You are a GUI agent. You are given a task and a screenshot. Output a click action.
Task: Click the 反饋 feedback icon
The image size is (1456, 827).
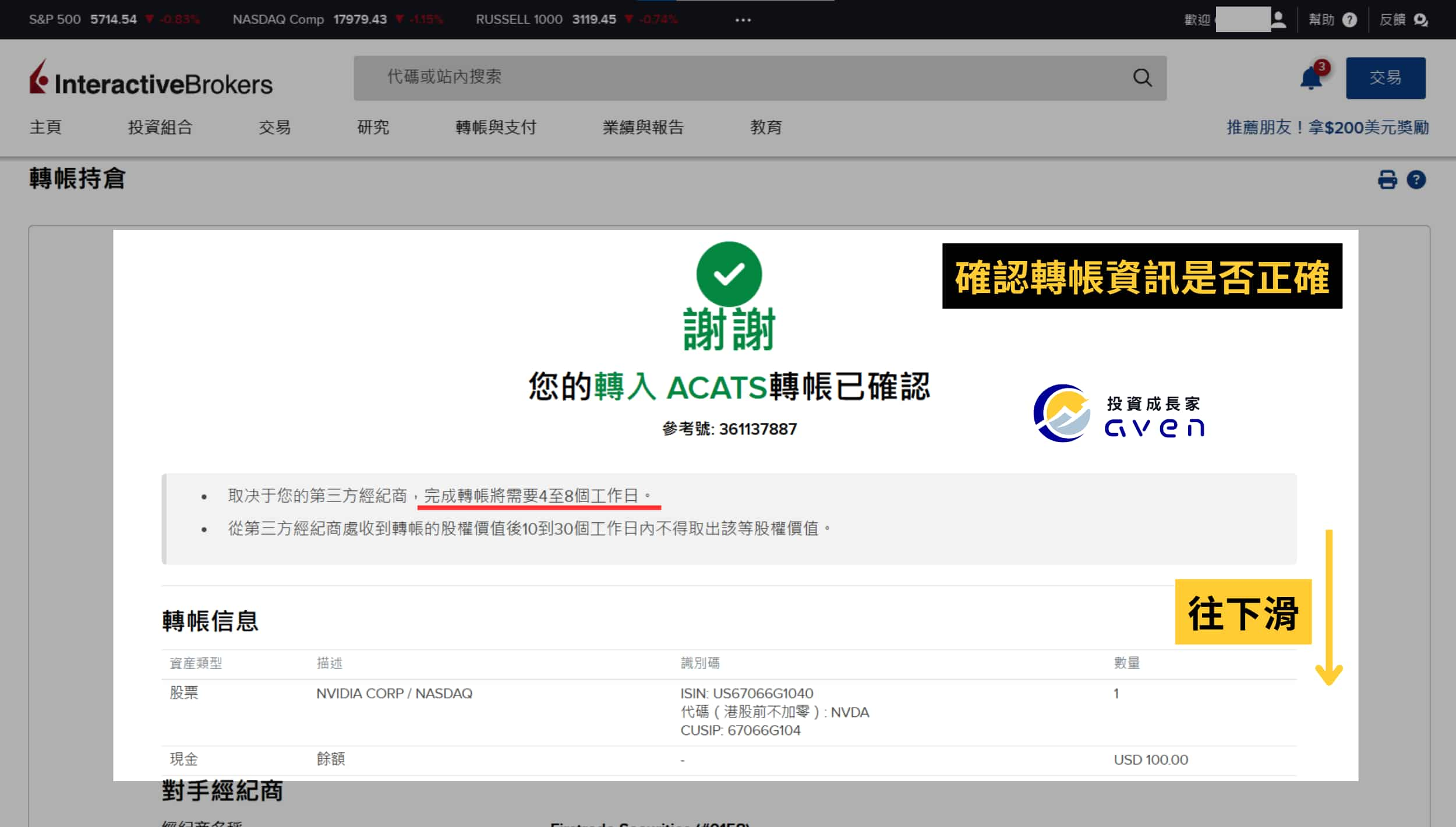coord(1420,20)
